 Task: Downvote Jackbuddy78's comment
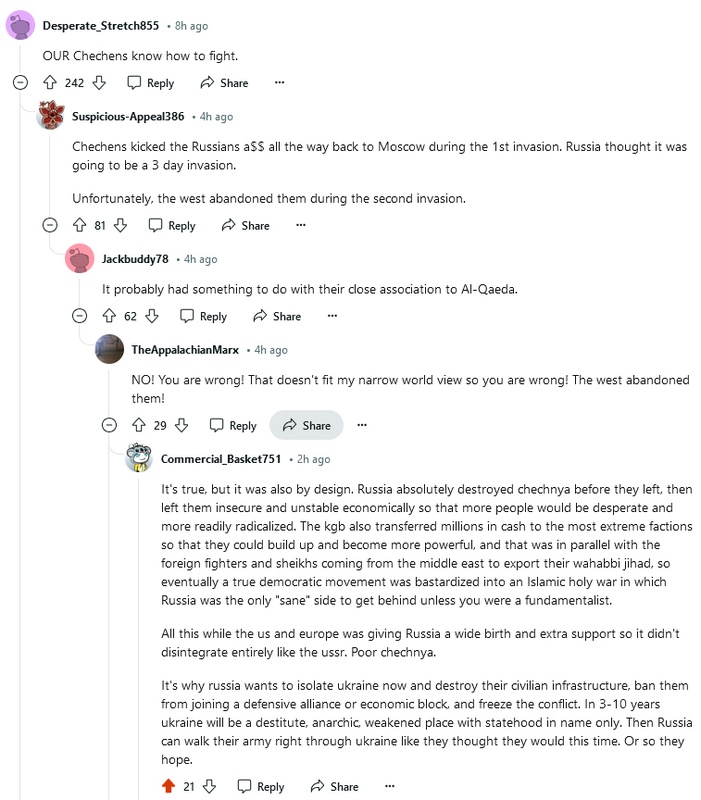click(152, 316)
